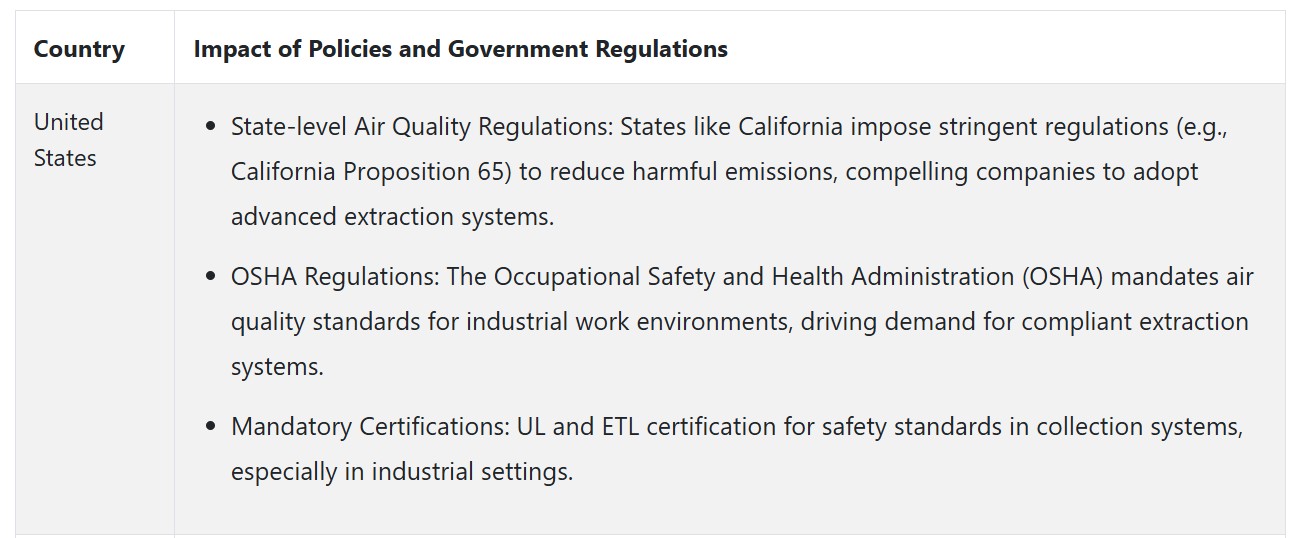This screenshot has width=1299, height=538.
Task: Click the lone word 'systems.' ending the OSHA bullet
Action: tap(277, 367)
